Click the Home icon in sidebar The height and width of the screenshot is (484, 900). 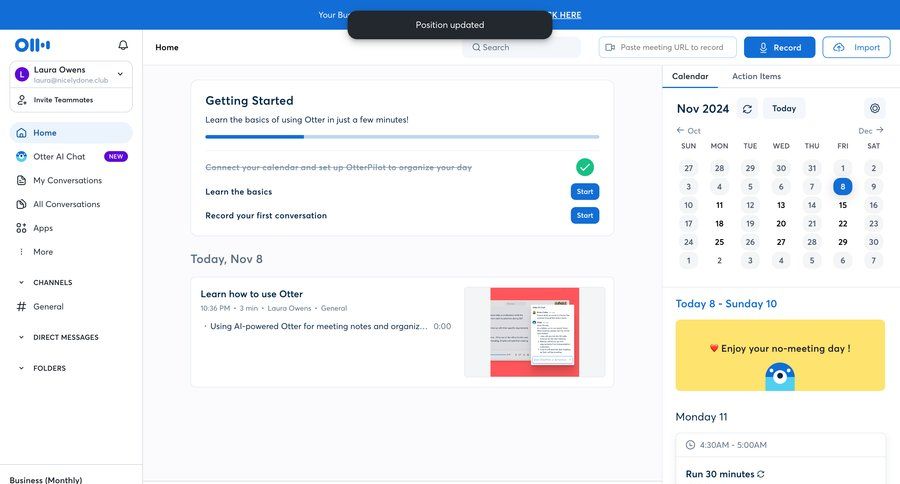[x=21, y=133]
